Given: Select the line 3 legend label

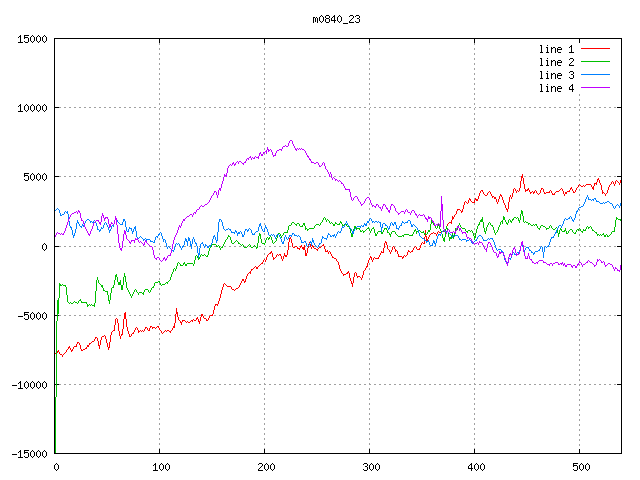Looking at the screenshot, I should coord(556,75).
